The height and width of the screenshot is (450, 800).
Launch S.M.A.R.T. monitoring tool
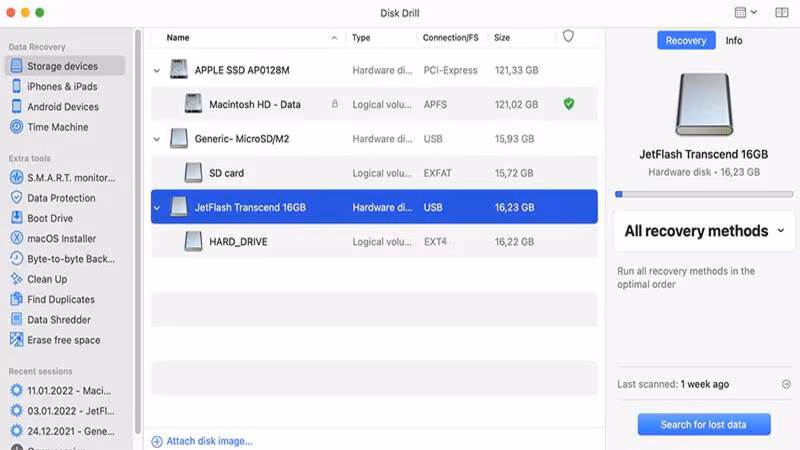point(63,178)
